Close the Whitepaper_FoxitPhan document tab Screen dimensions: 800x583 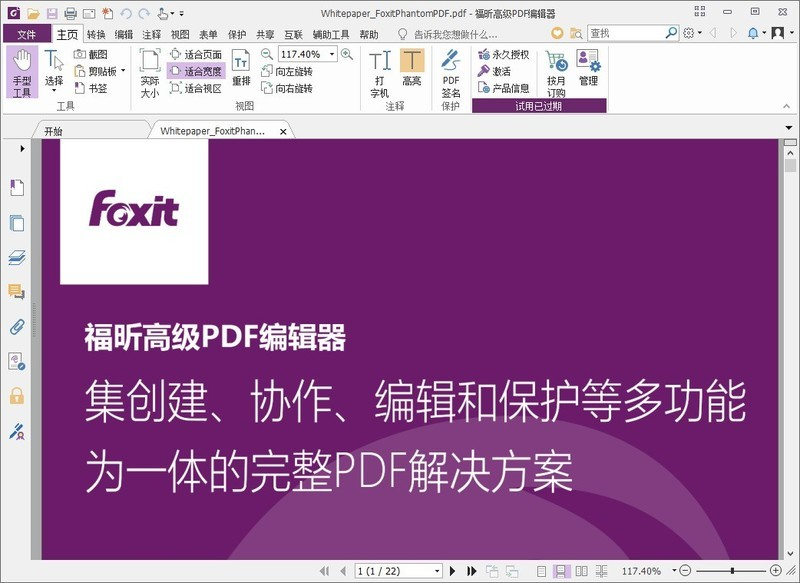pyautogui.click(x=283, y=132)
